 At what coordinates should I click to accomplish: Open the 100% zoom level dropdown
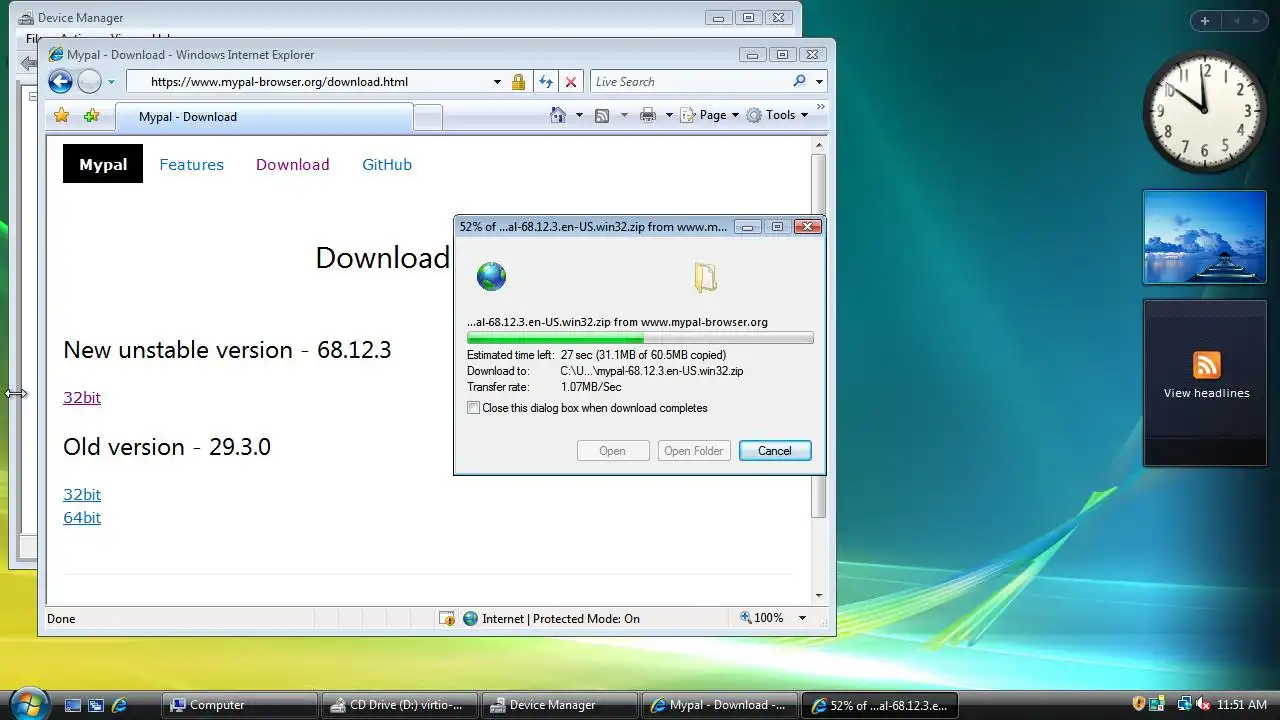[x=802, y=618]
